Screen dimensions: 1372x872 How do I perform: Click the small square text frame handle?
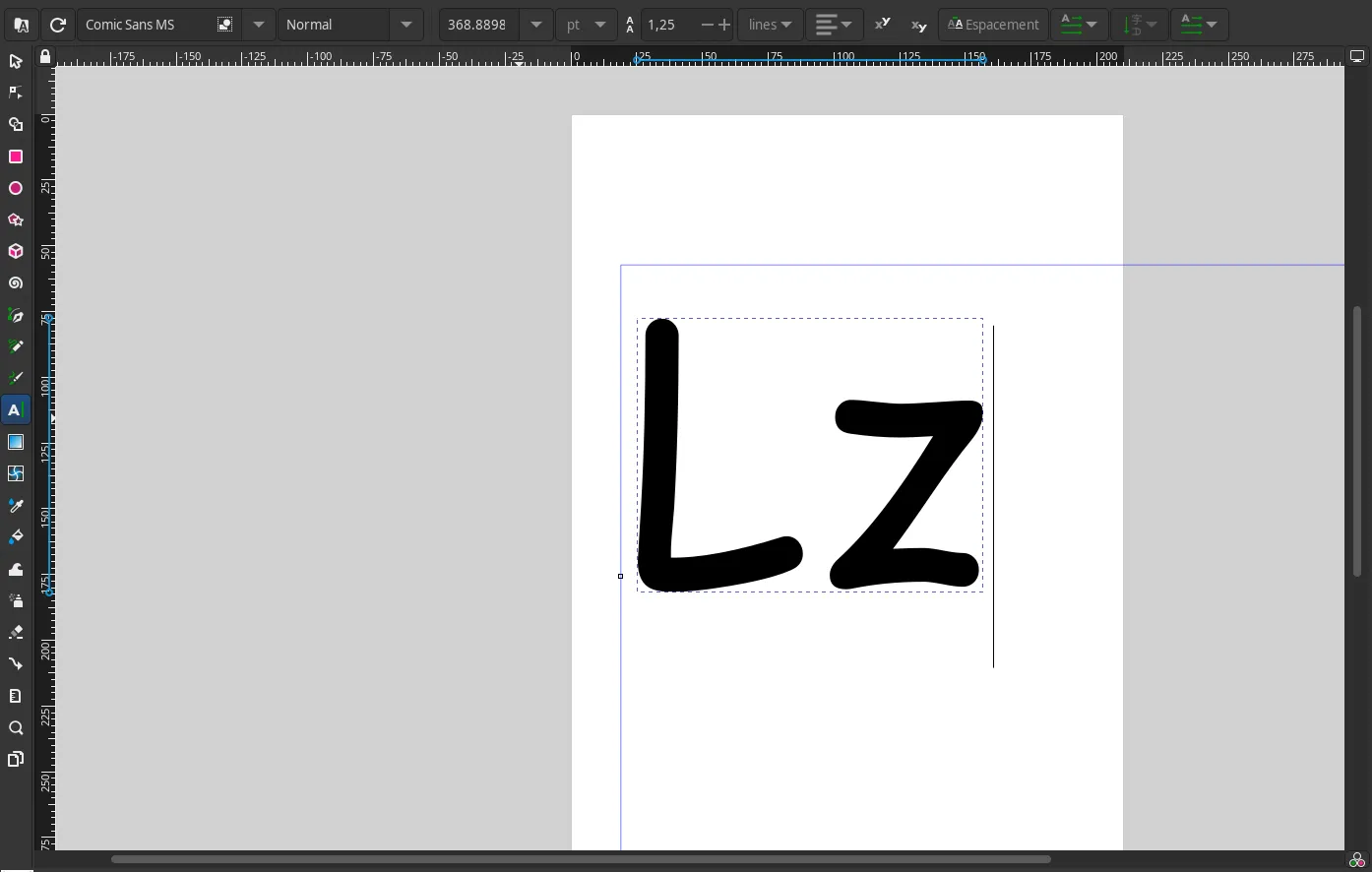click(x=620, y=576)
